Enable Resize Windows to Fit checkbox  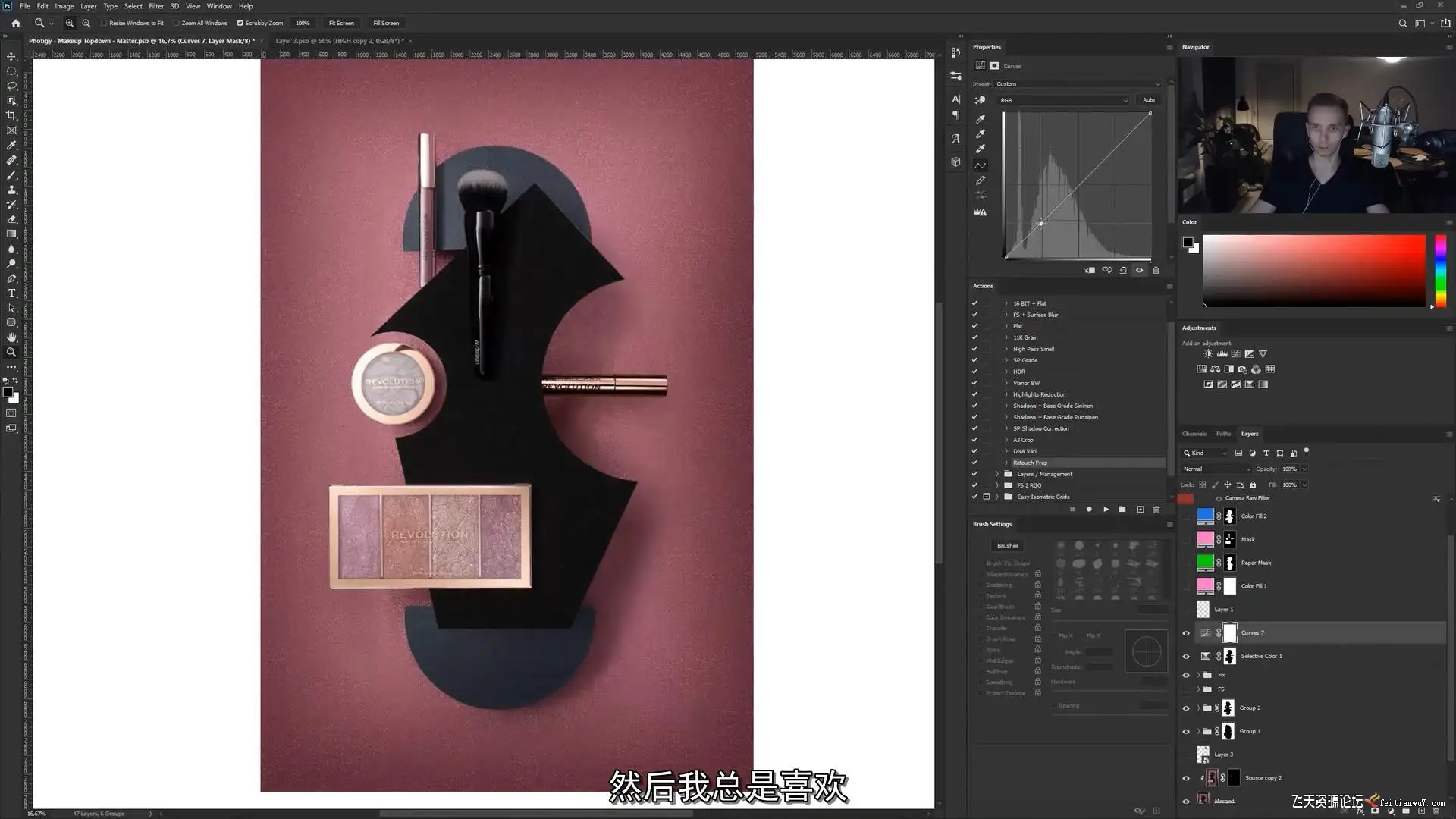pos(104,23)
